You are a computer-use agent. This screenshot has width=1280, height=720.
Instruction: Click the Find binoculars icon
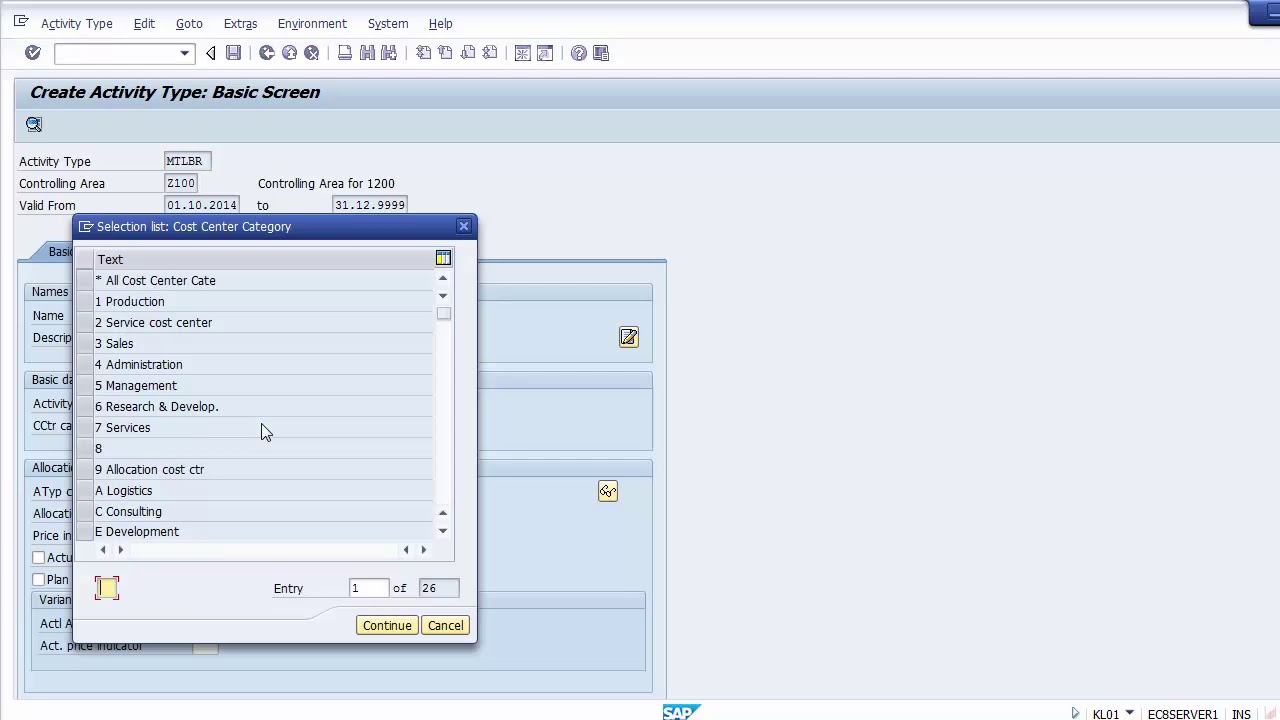pos(367,53)
